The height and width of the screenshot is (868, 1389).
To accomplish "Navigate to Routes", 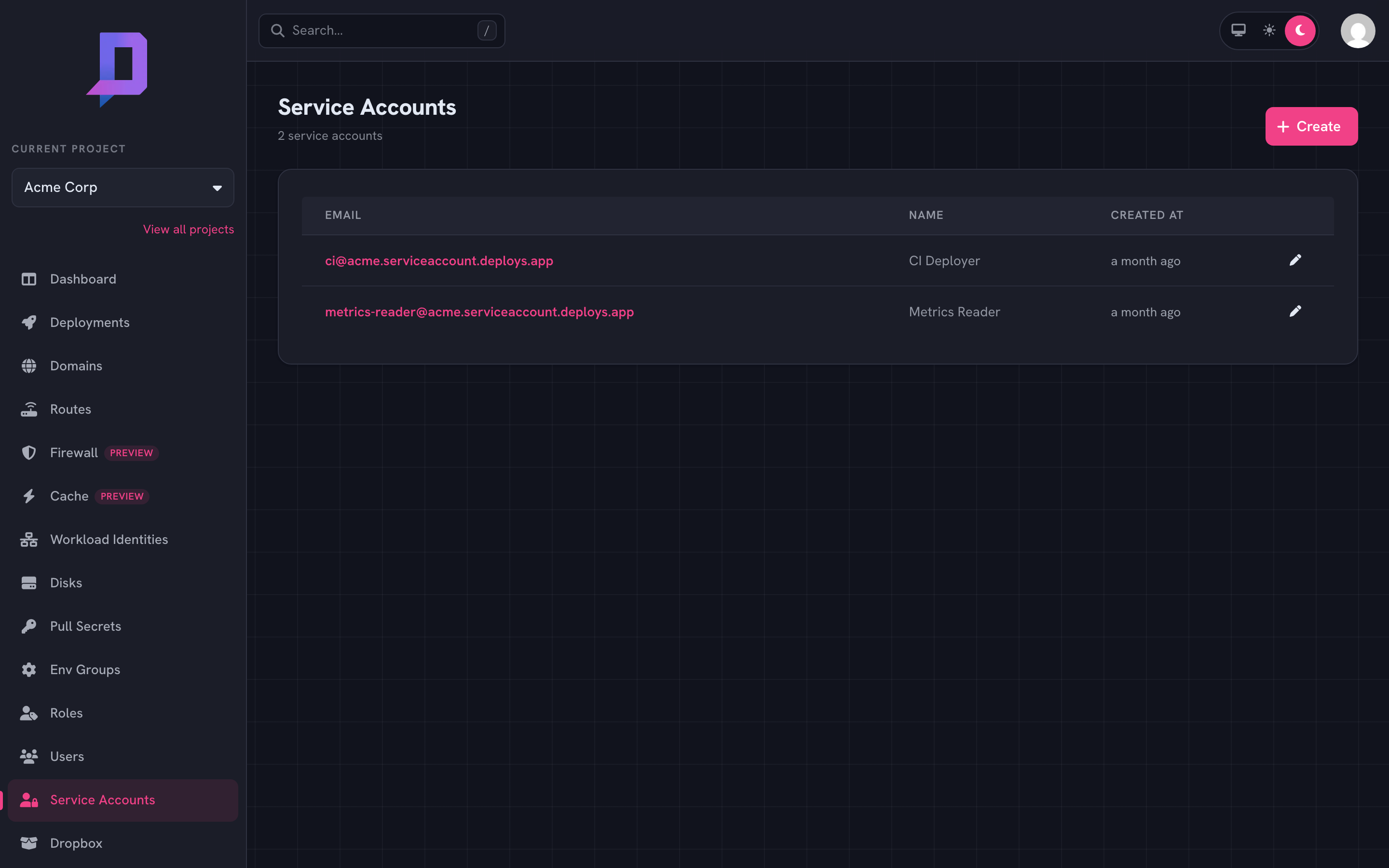I will point(123,409).
